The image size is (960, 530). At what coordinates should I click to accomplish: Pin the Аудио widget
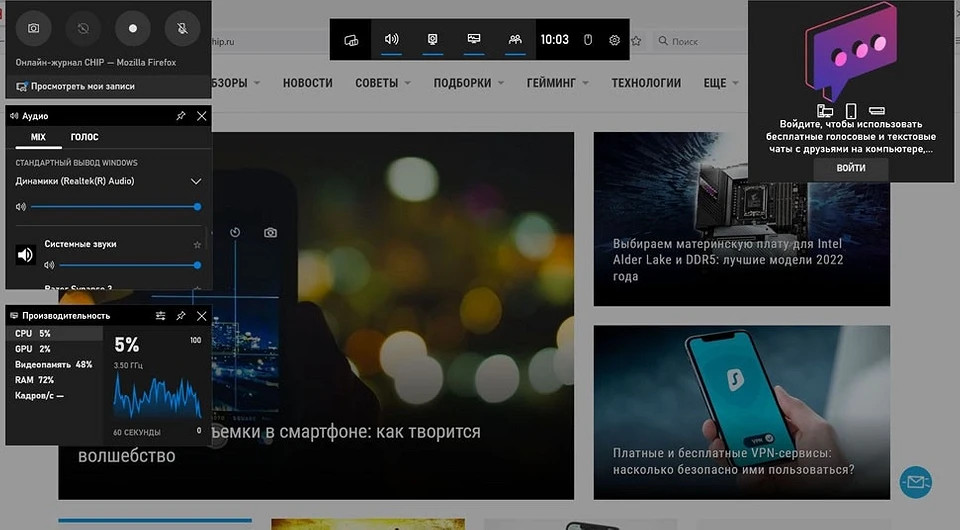pyautogui.click(x=181, y=116)
